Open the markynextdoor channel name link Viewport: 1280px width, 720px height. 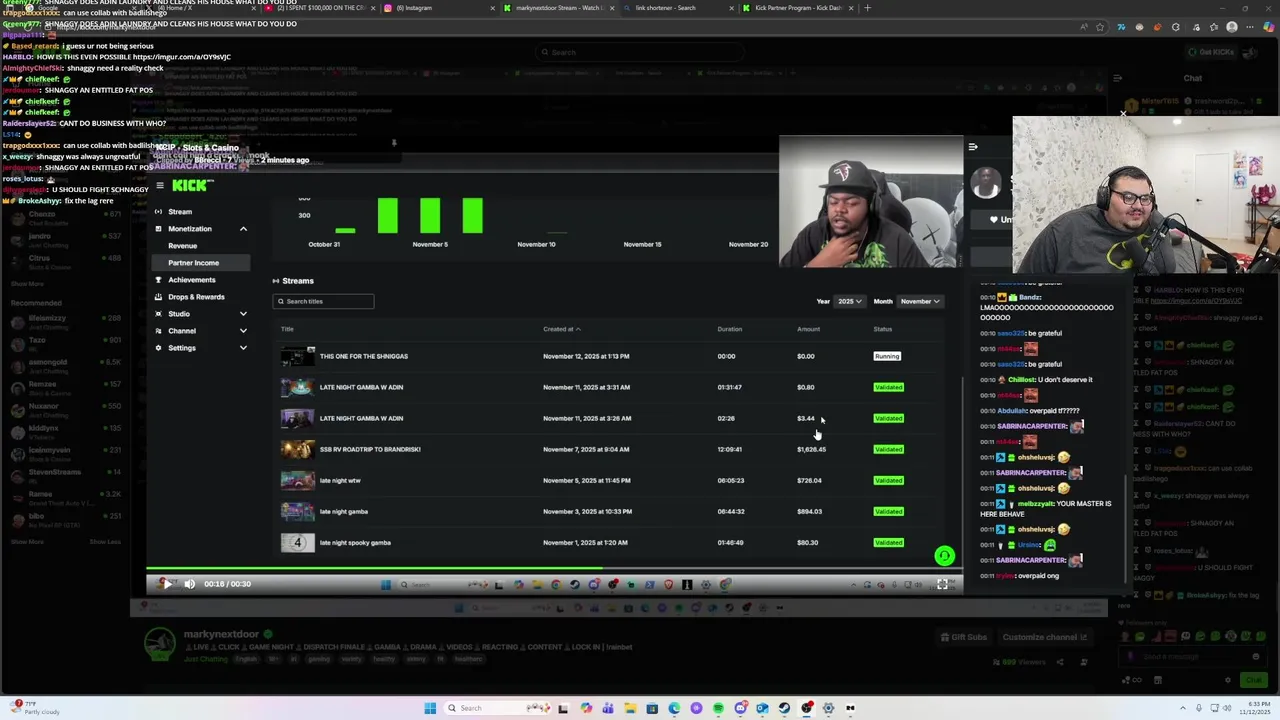point(221,634)
